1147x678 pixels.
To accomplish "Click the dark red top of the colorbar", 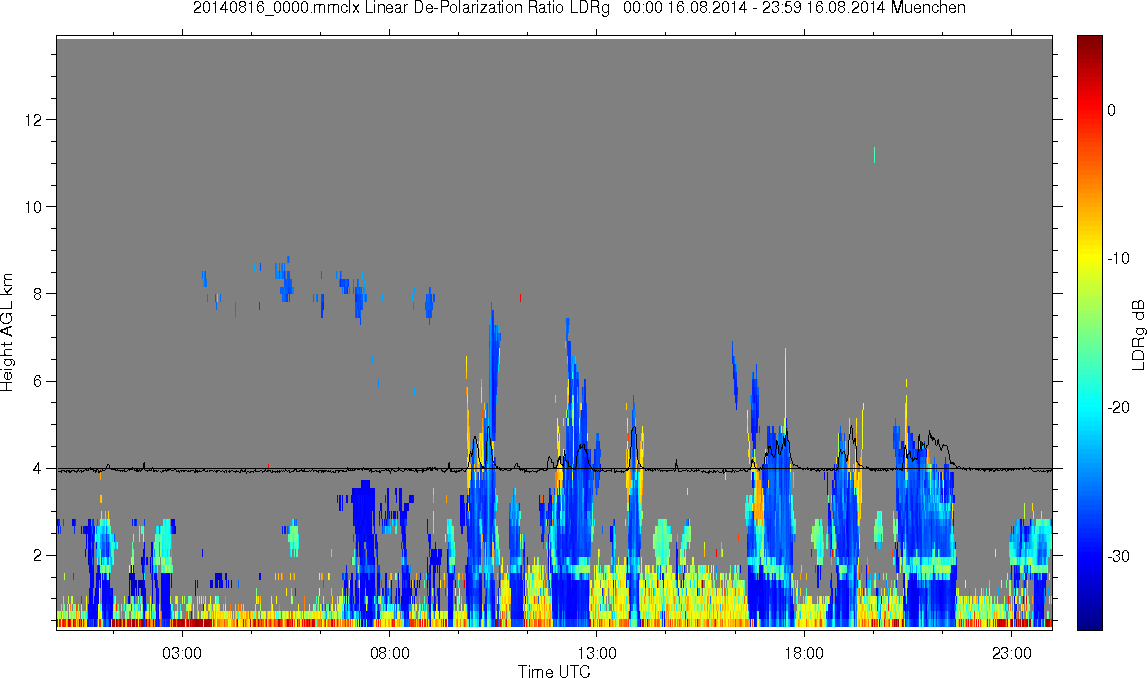I will 1089,44.
